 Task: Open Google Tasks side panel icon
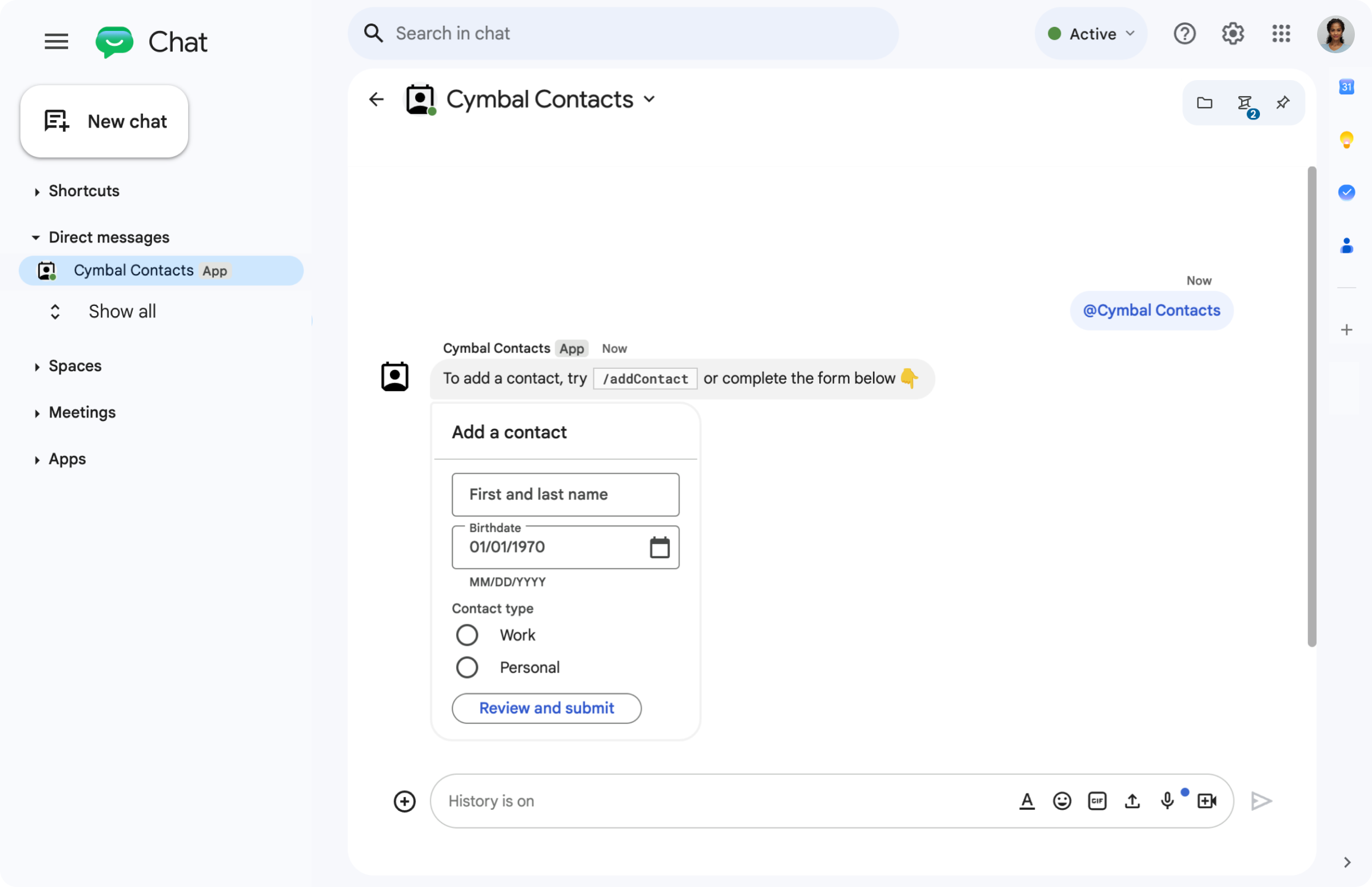(x=1346, y=192)
